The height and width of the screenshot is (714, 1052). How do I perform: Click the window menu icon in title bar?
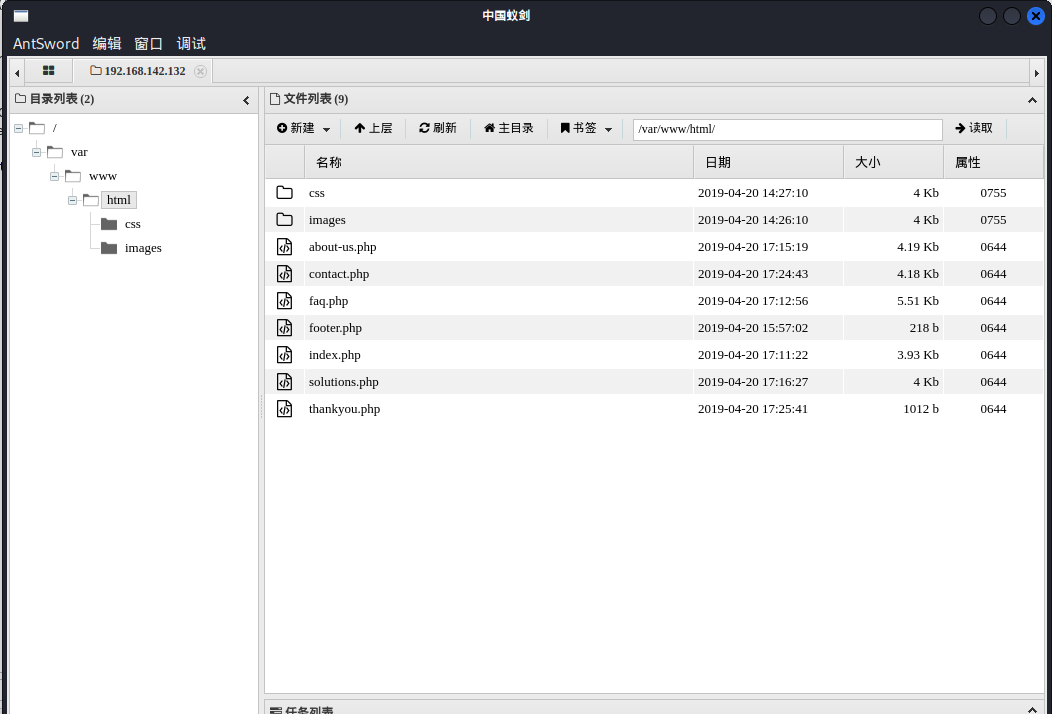click(x=21, y=15)
